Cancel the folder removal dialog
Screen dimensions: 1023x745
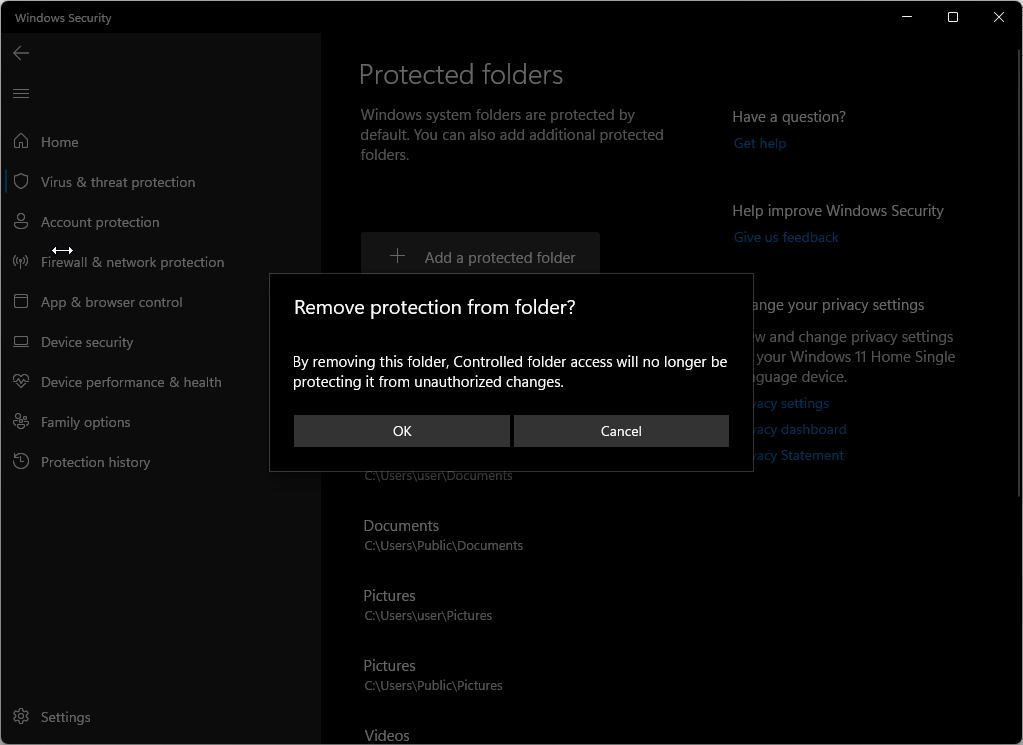[620, 431]
